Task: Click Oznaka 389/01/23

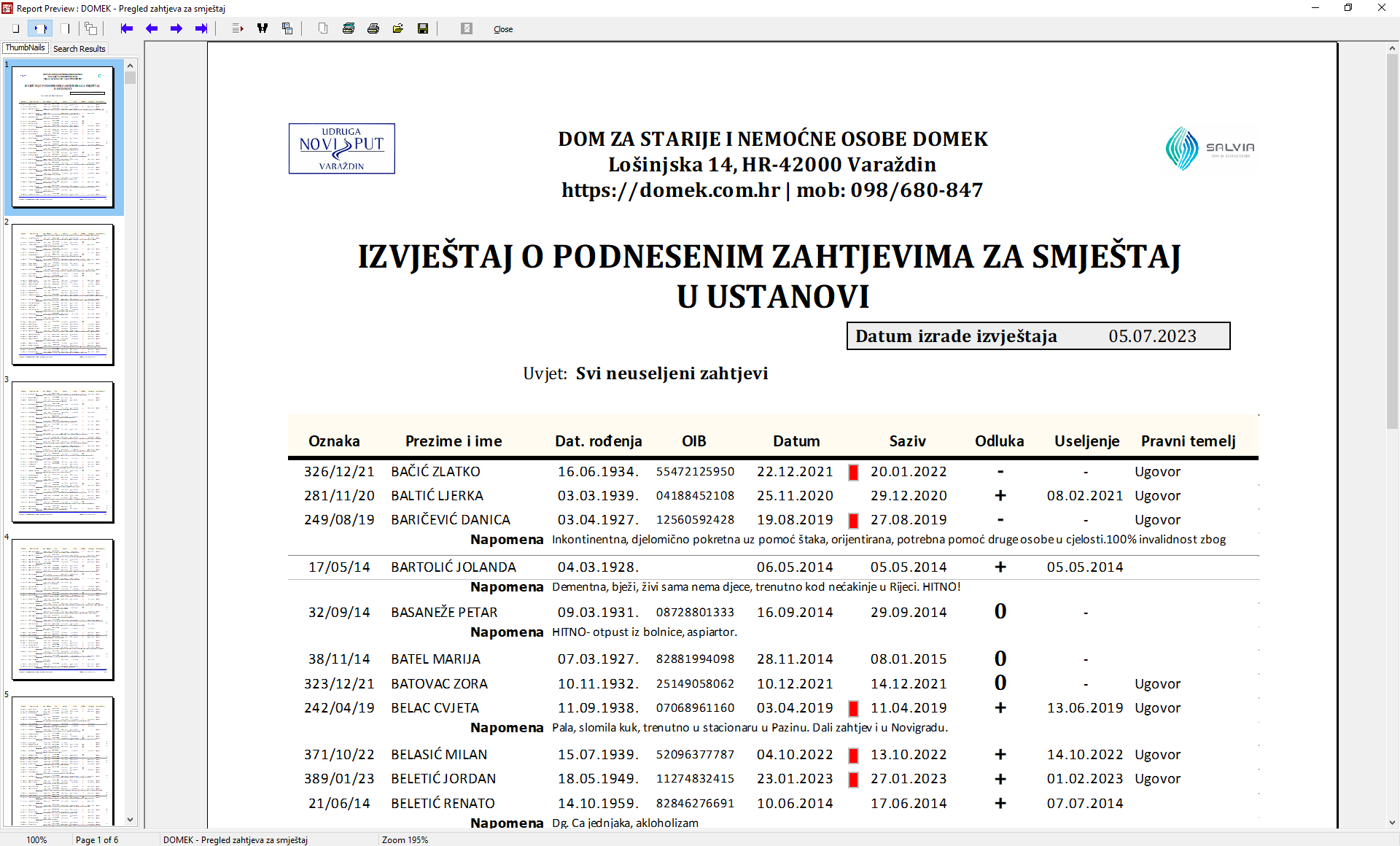Action: tap(339, 779)
